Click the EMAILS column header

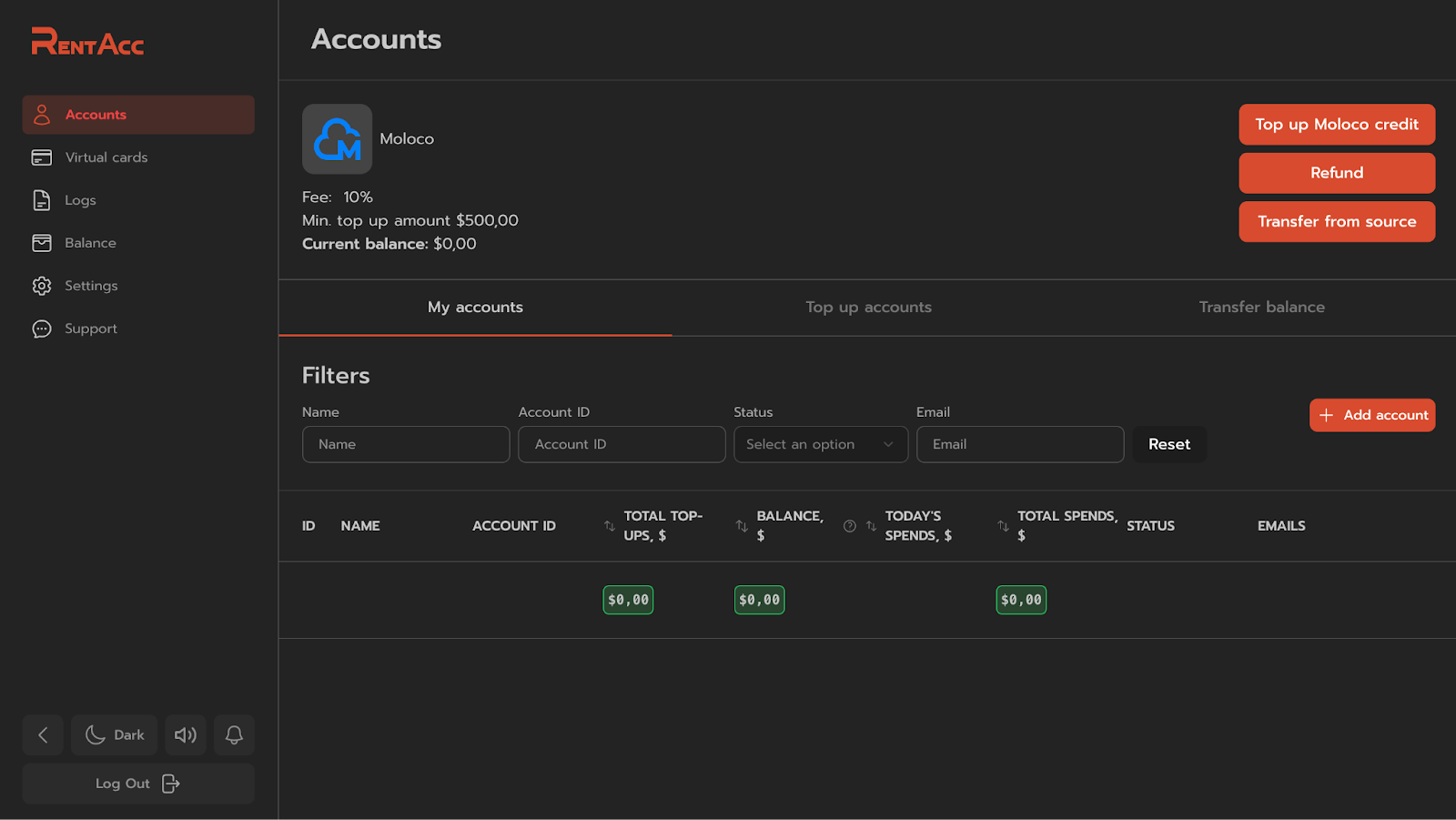(1281, 526)
